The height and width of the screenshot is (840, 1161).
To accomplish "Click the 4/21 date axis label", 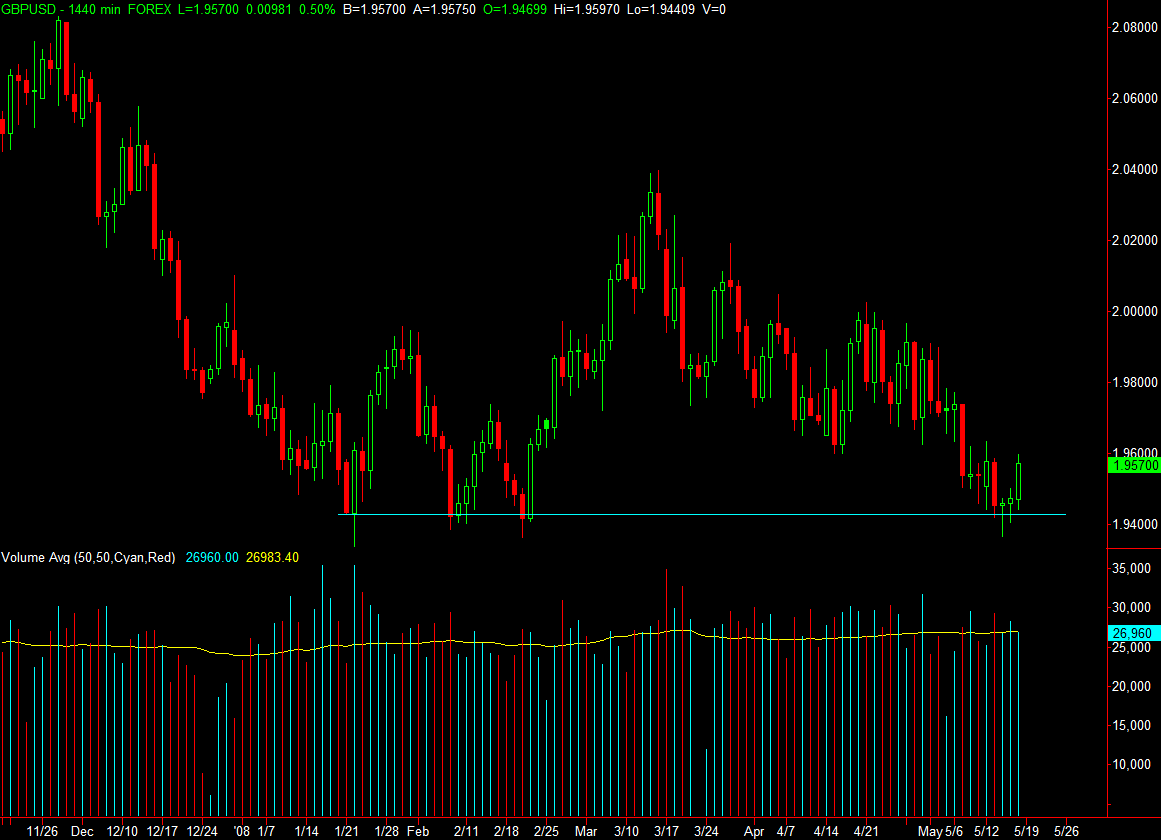I will click(x=866, y=831).
